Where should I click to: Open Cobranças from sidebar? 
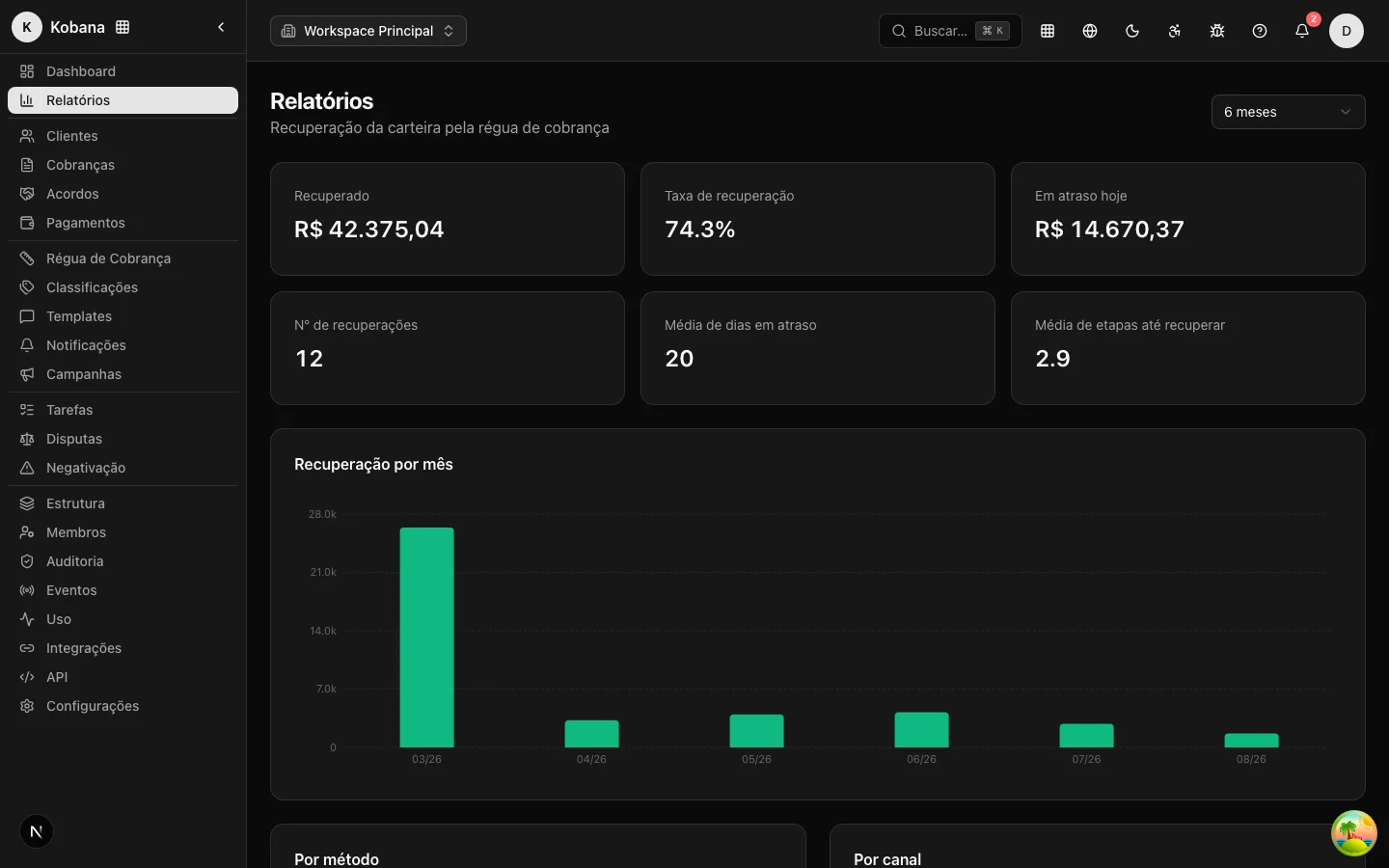[x=123, y=165]
